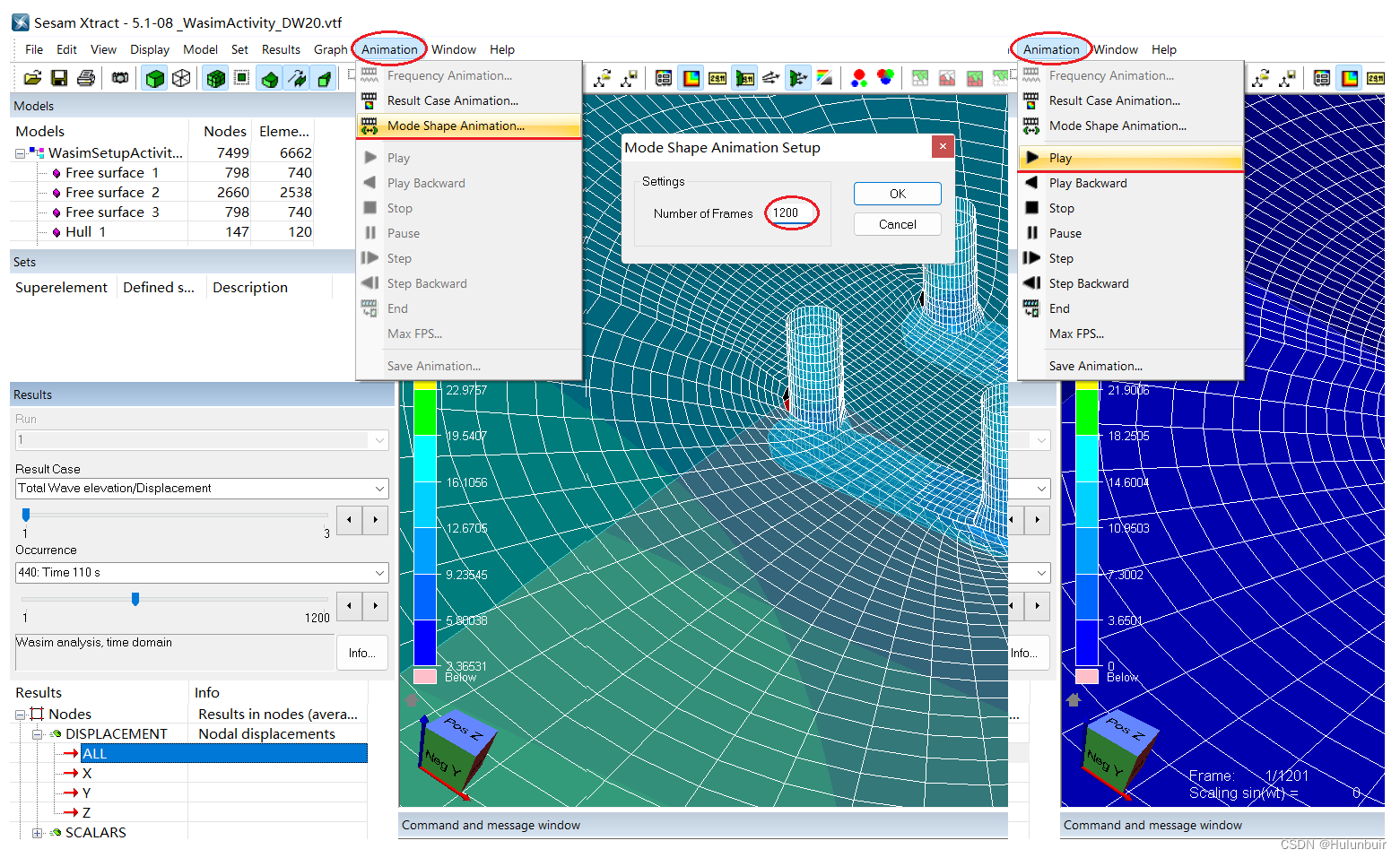Image resolution: width=1400 pixels, height=858 pixels.
Task: Click the camera snapshot icon
Action: [x=119, y=78]
